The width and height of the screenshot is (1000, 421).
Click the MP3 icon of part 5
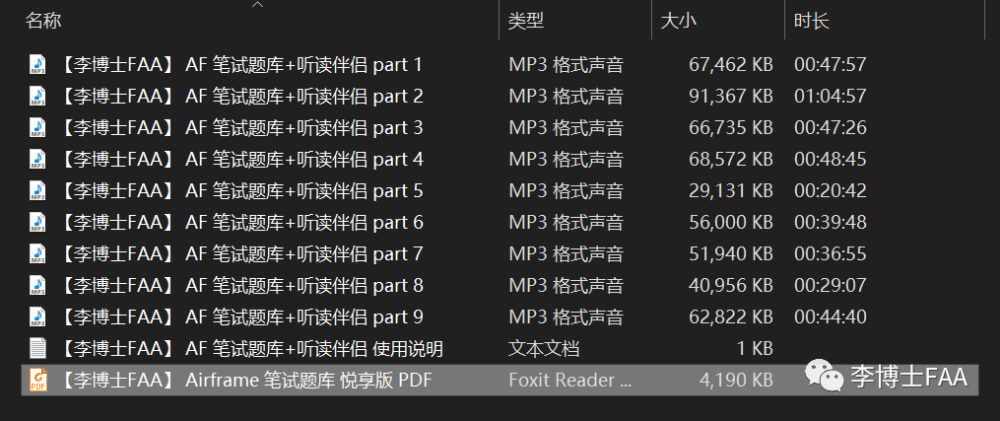(x=38, y=191)
